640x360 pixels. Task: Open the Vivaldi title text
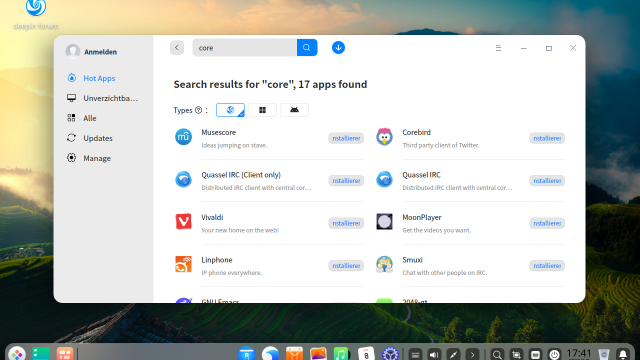tap(212, 217)
